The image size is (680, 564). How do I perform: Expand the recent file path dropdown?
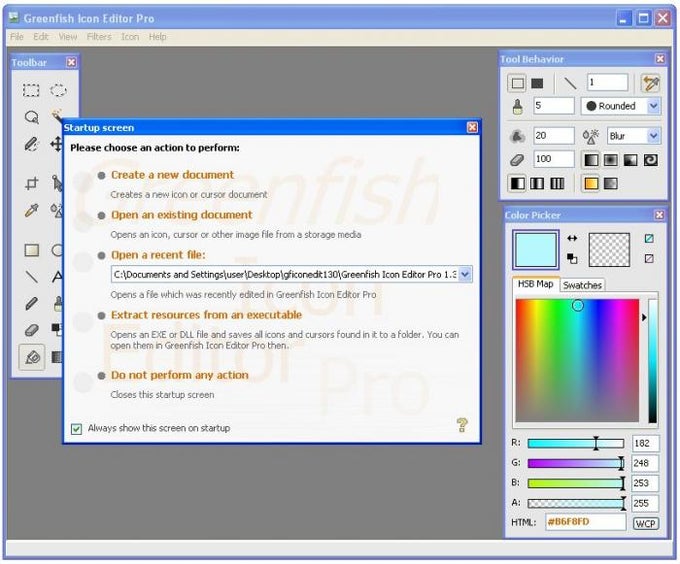(x=465, y=274)
